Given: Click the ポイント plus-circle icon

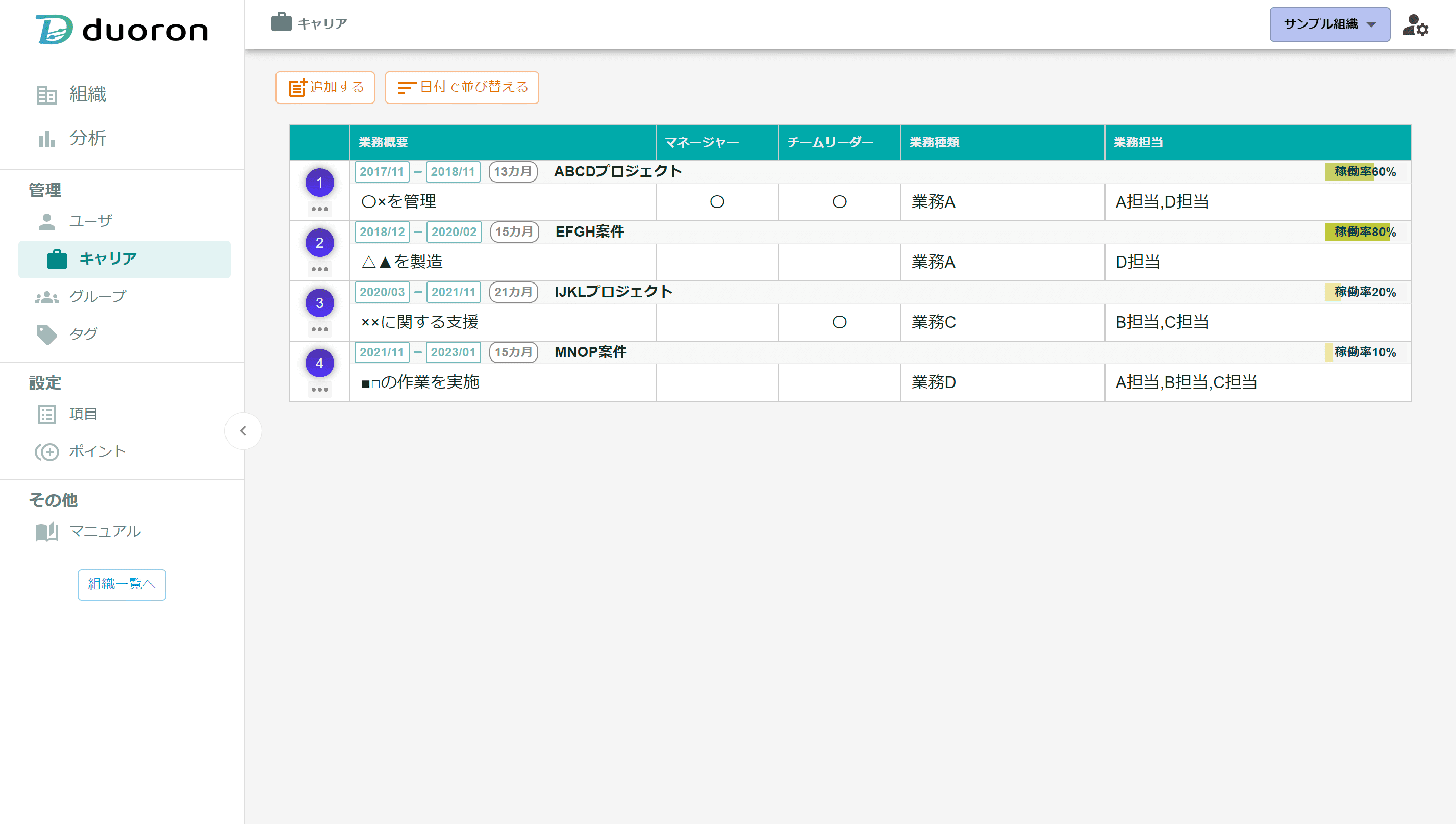Looking at the screenshot, I should click(46, 452).
